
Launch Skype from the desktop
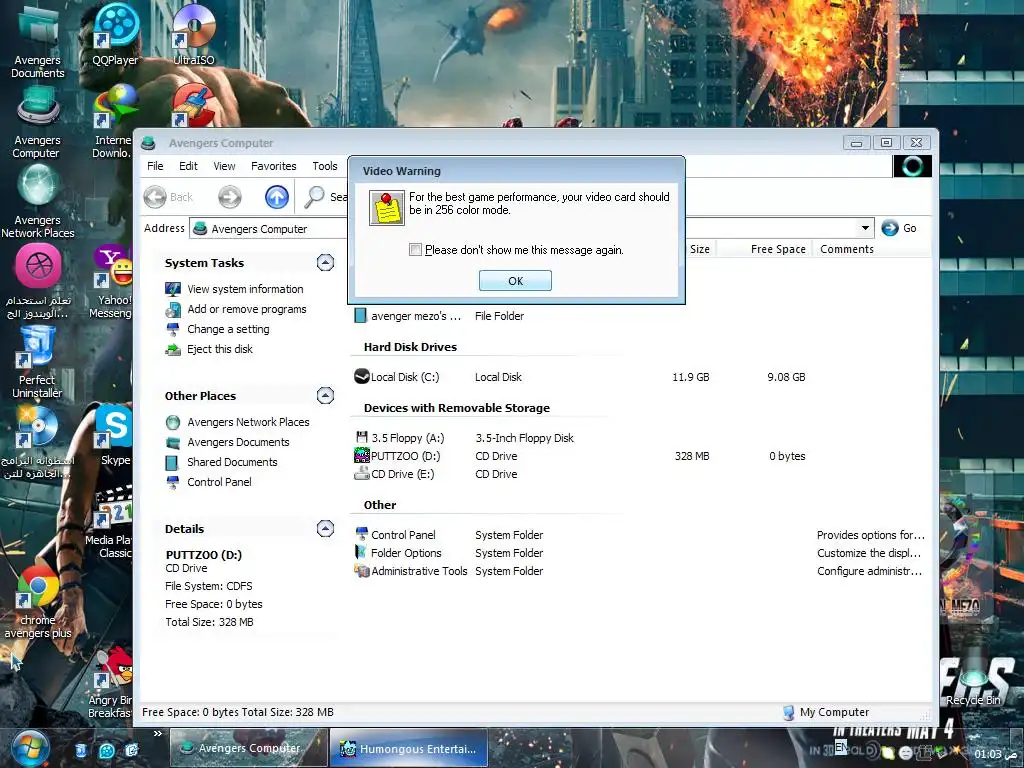click(115, 434)
